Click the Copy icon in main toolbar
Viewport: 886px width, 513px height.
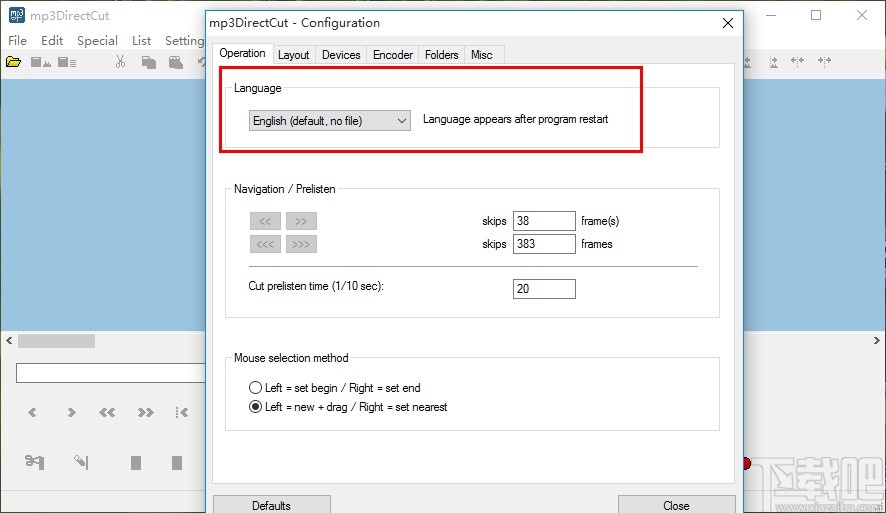click(149, 62)
